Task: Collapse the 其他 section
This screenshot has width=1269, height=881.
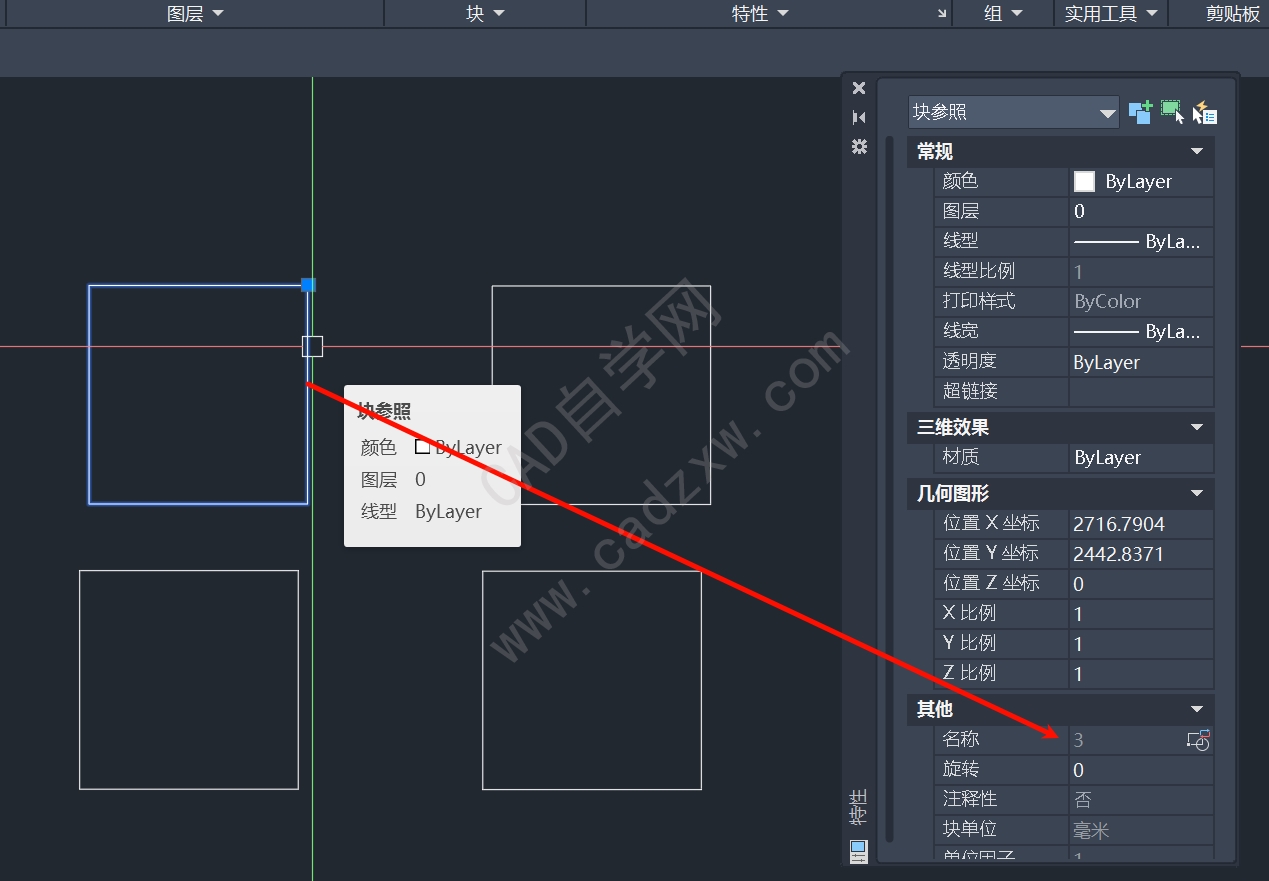Action: 1197,710
